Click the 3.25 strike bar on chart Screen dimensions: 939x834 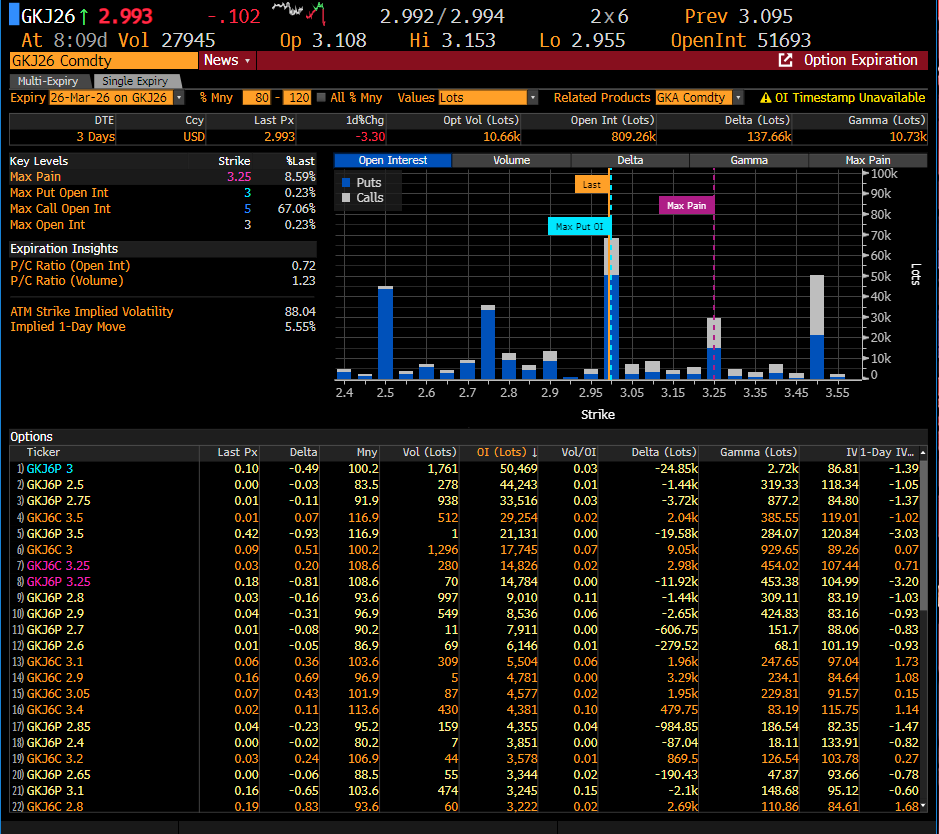[x=714, y=348]
